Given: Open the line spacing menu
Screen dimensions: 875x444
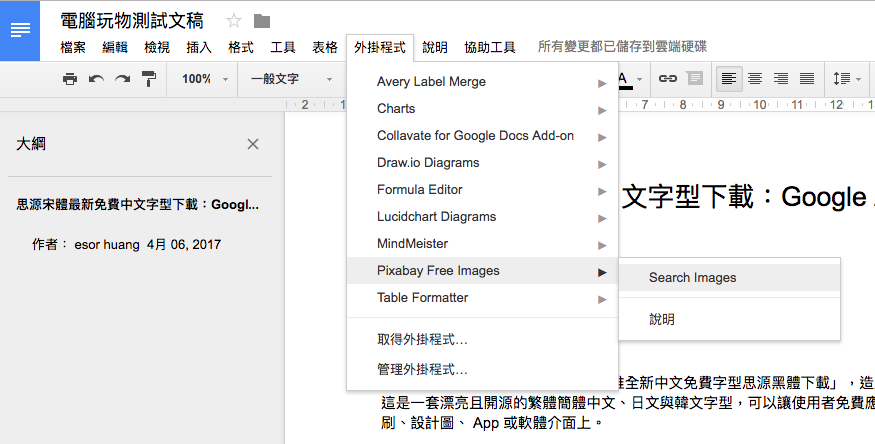Looking at the screenshot, I should (x=847, y=79).
